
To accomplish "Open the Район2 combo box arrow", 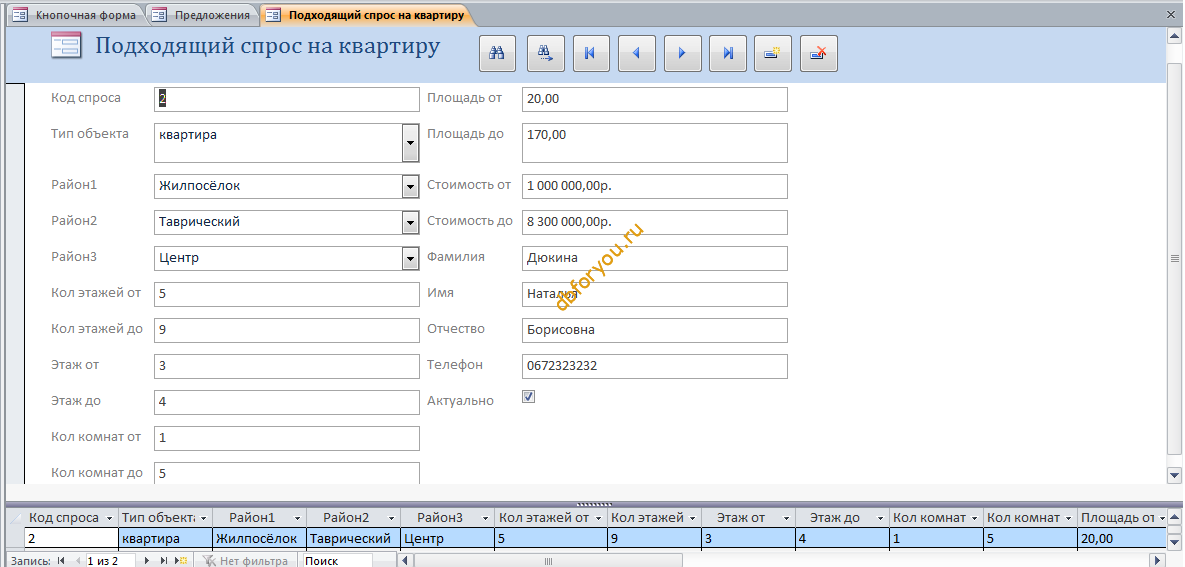I will (410, 222).
